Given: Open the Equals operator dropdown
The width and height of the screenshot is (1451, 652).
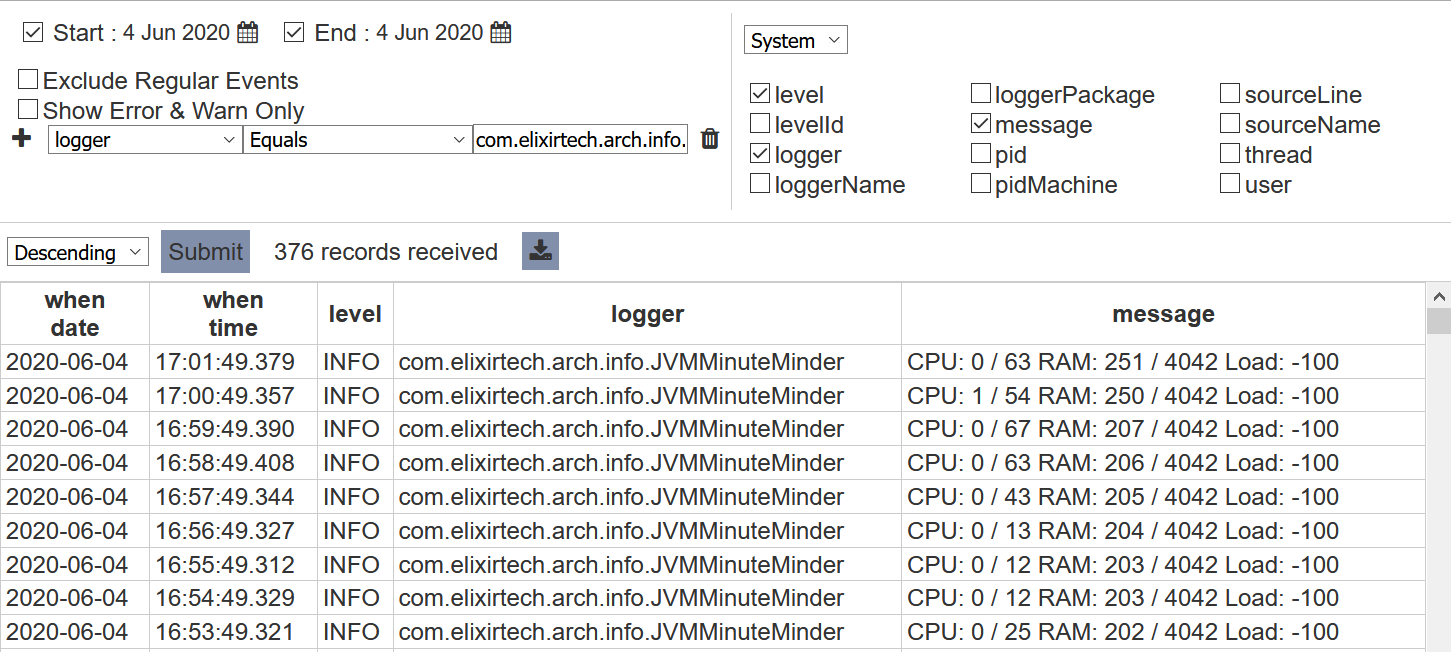Looking at the screenshot, I should click(x=358, y=140).
